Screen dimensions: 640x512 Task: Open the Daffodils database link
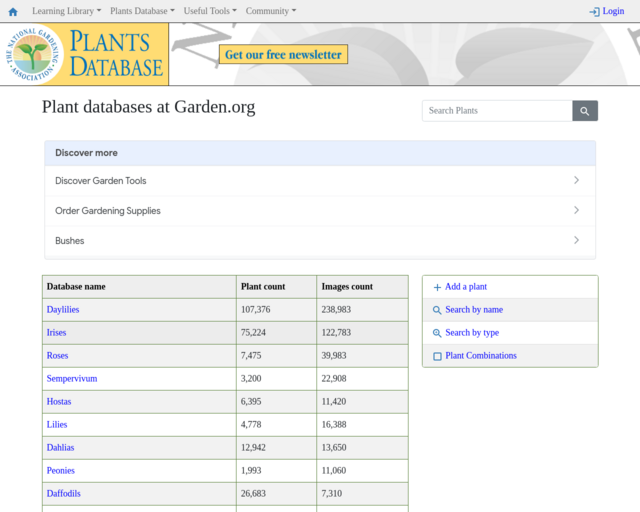pos(64,493)
